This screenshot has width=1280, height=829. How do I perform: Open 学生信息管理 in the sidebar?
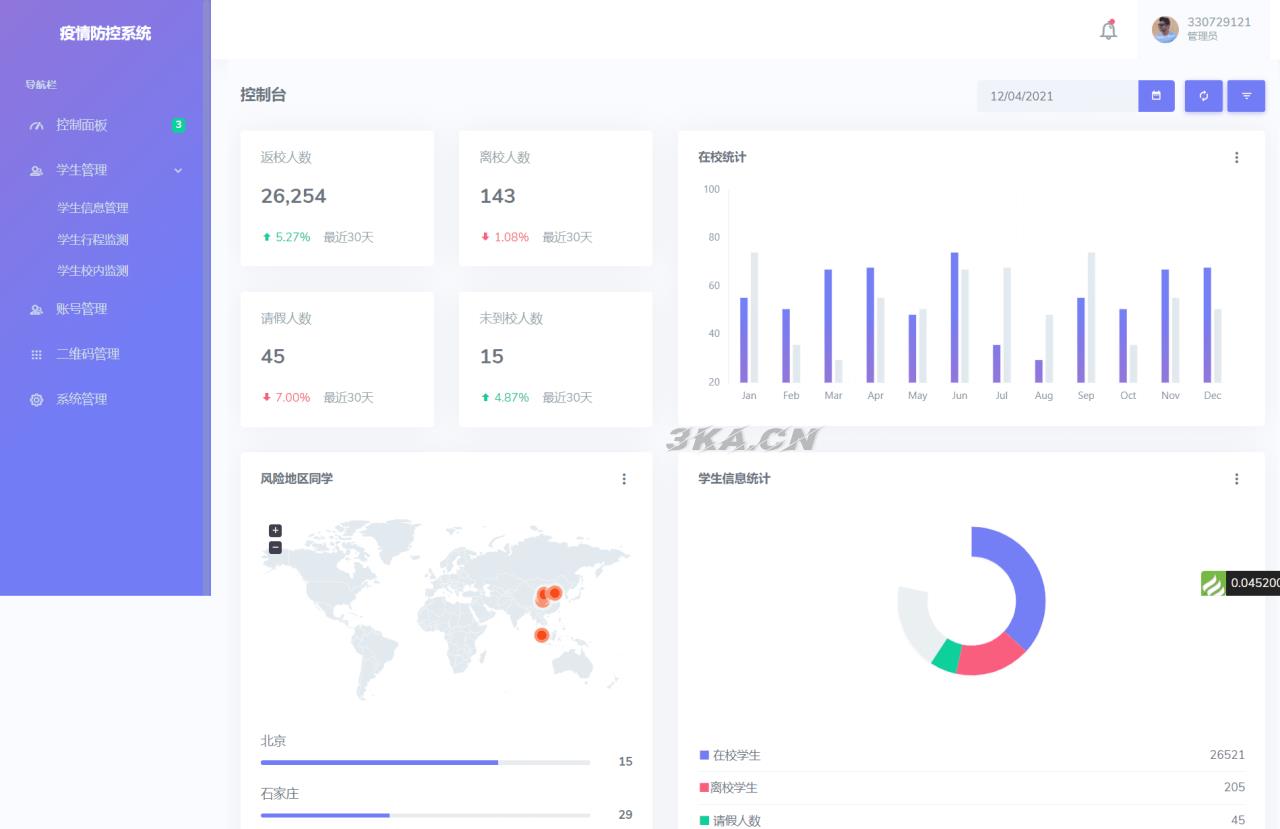pos(93,208)
